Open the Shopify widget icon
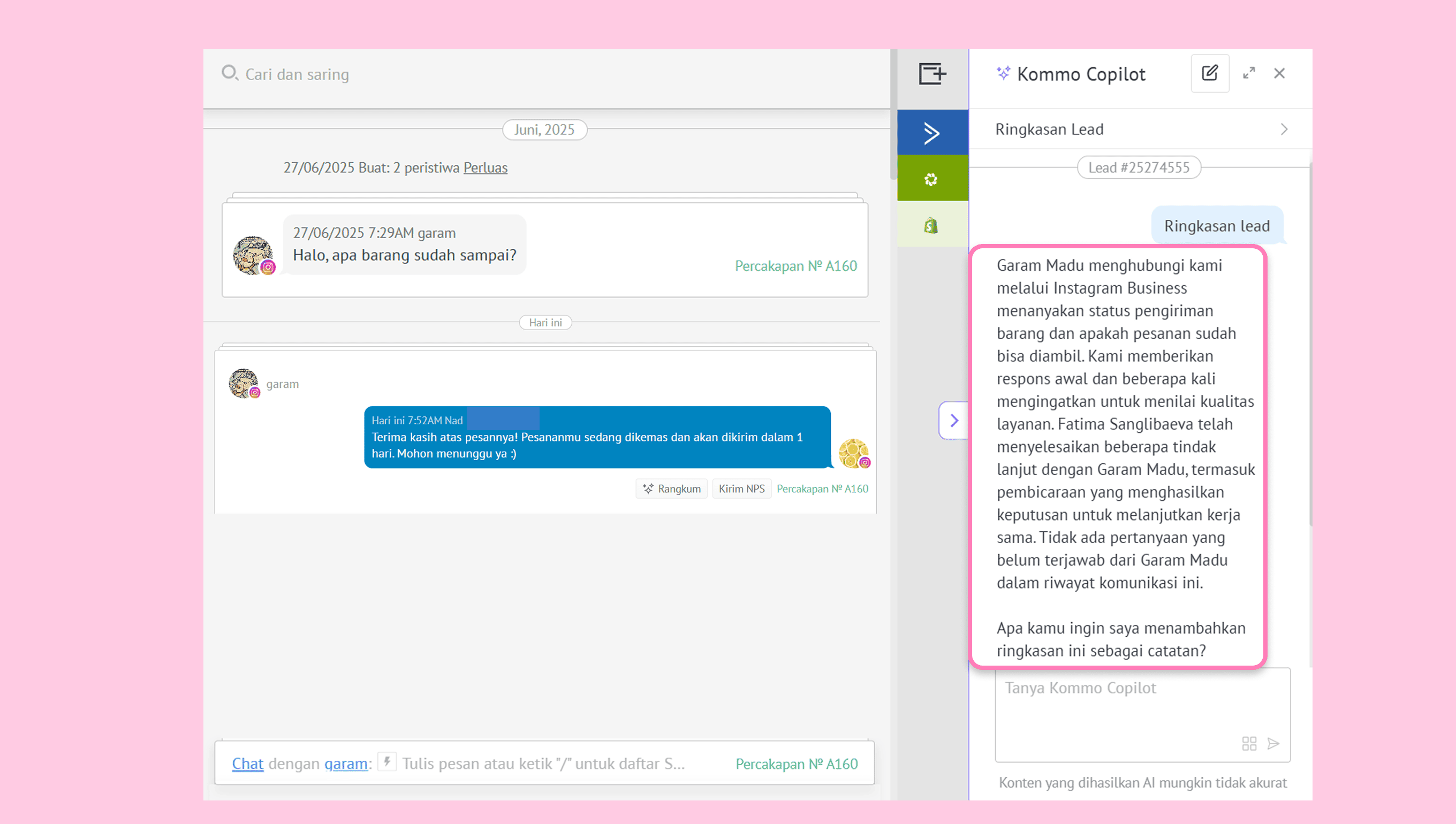 (x=932, y=225)
